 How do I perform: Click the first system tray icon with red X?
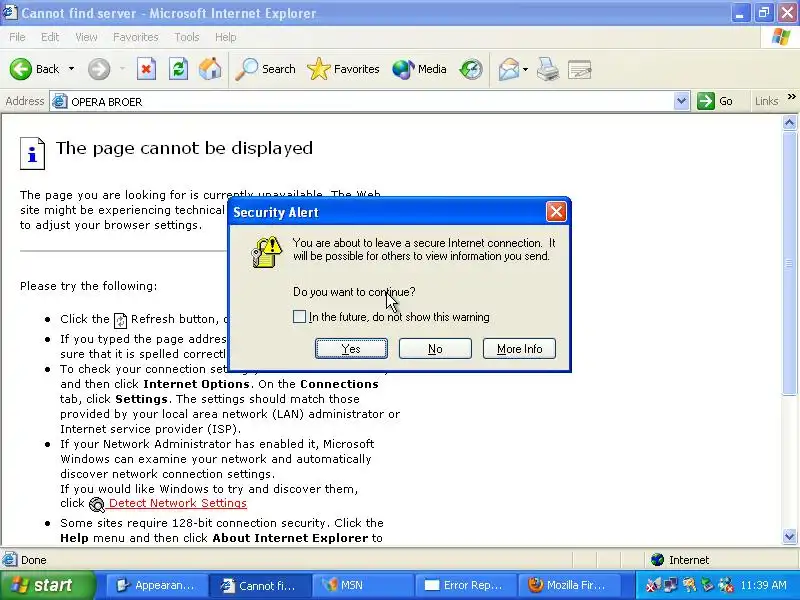[x=654, y=585]
